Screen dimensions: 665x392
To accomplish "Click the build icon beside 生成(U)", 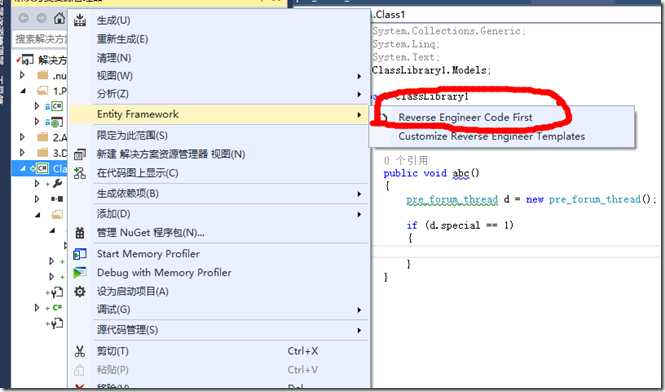I will pyautogui.click(x=80, y=20).
